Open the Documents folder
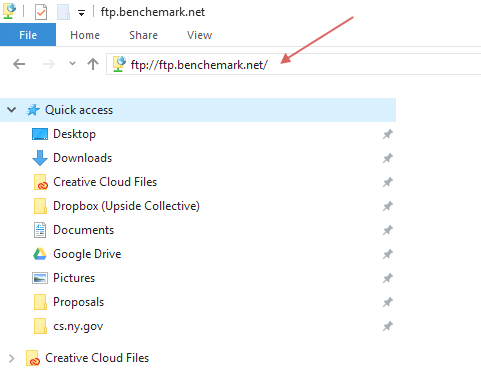Viewport: 481px width, 375px height. pos(83,230)
